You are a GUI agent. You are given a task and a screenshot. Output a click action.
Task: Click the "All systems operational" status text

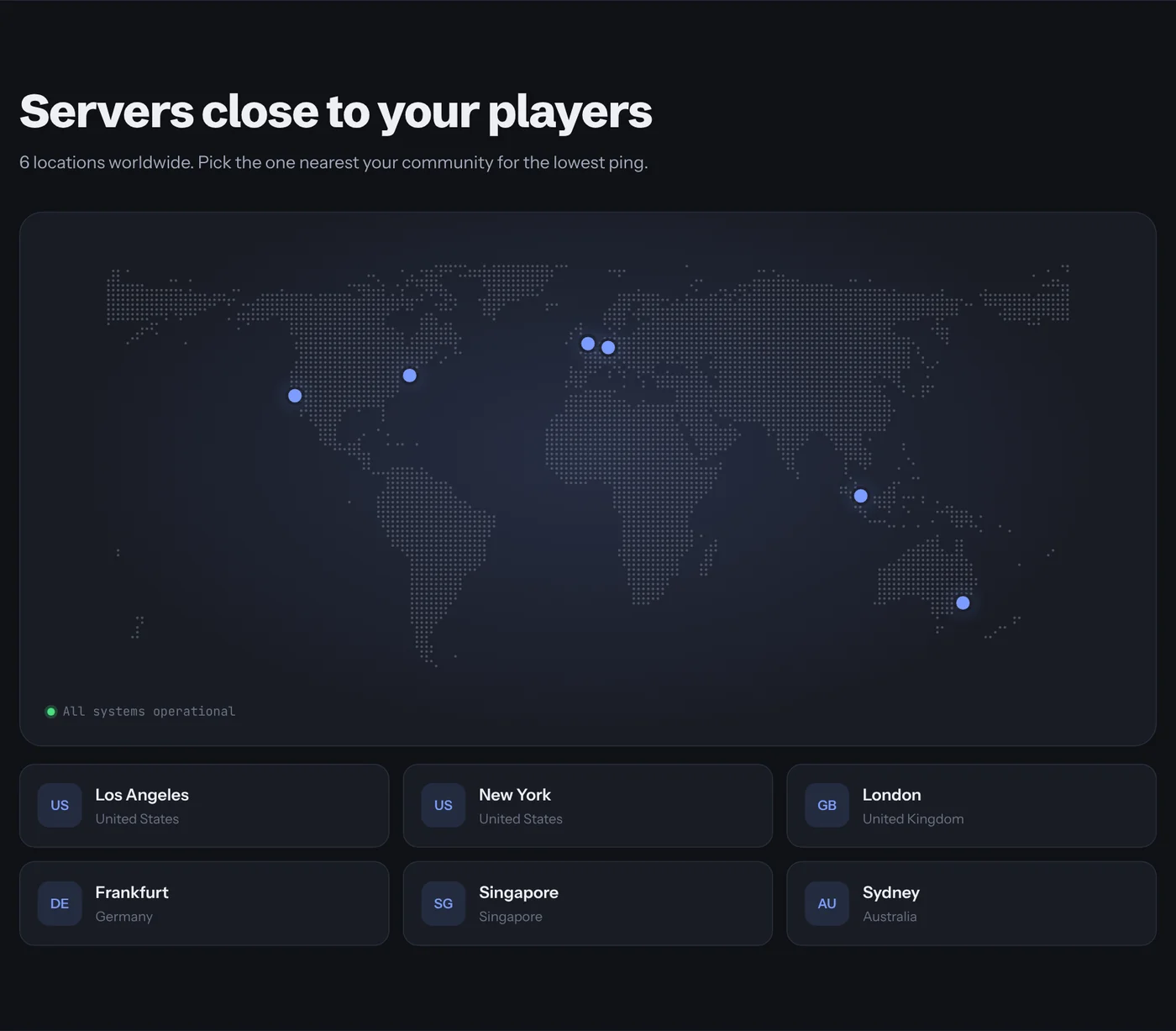pyautogui.click(x=149, y=712)
